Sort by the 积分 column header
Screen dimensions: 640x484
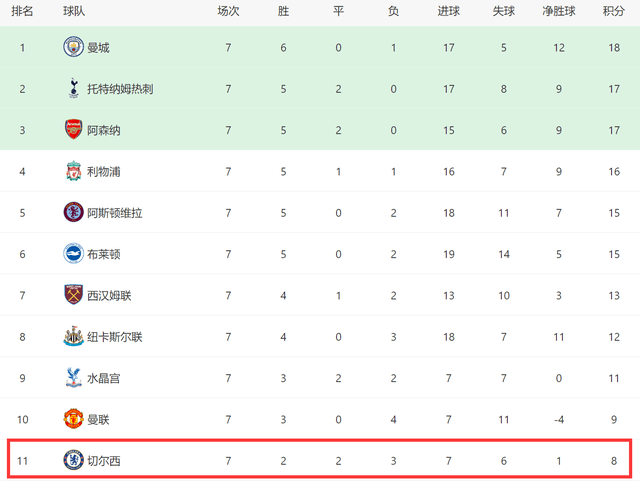(x=614, y=11)
